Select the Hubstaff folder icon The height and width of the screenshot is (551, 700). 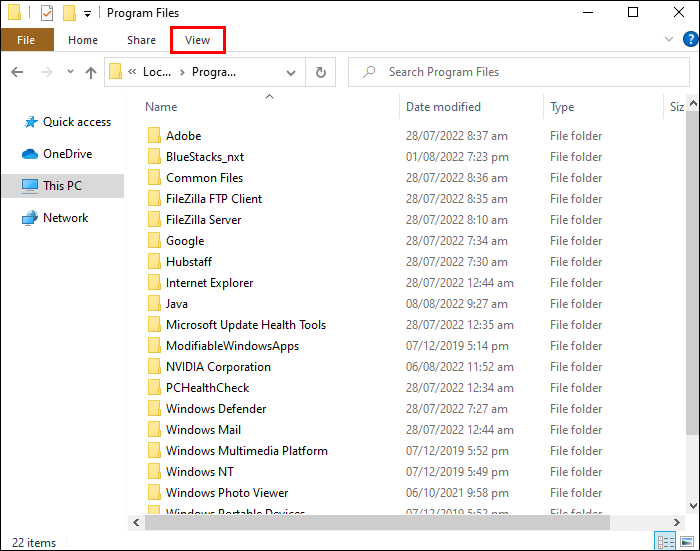pos(154,261)
